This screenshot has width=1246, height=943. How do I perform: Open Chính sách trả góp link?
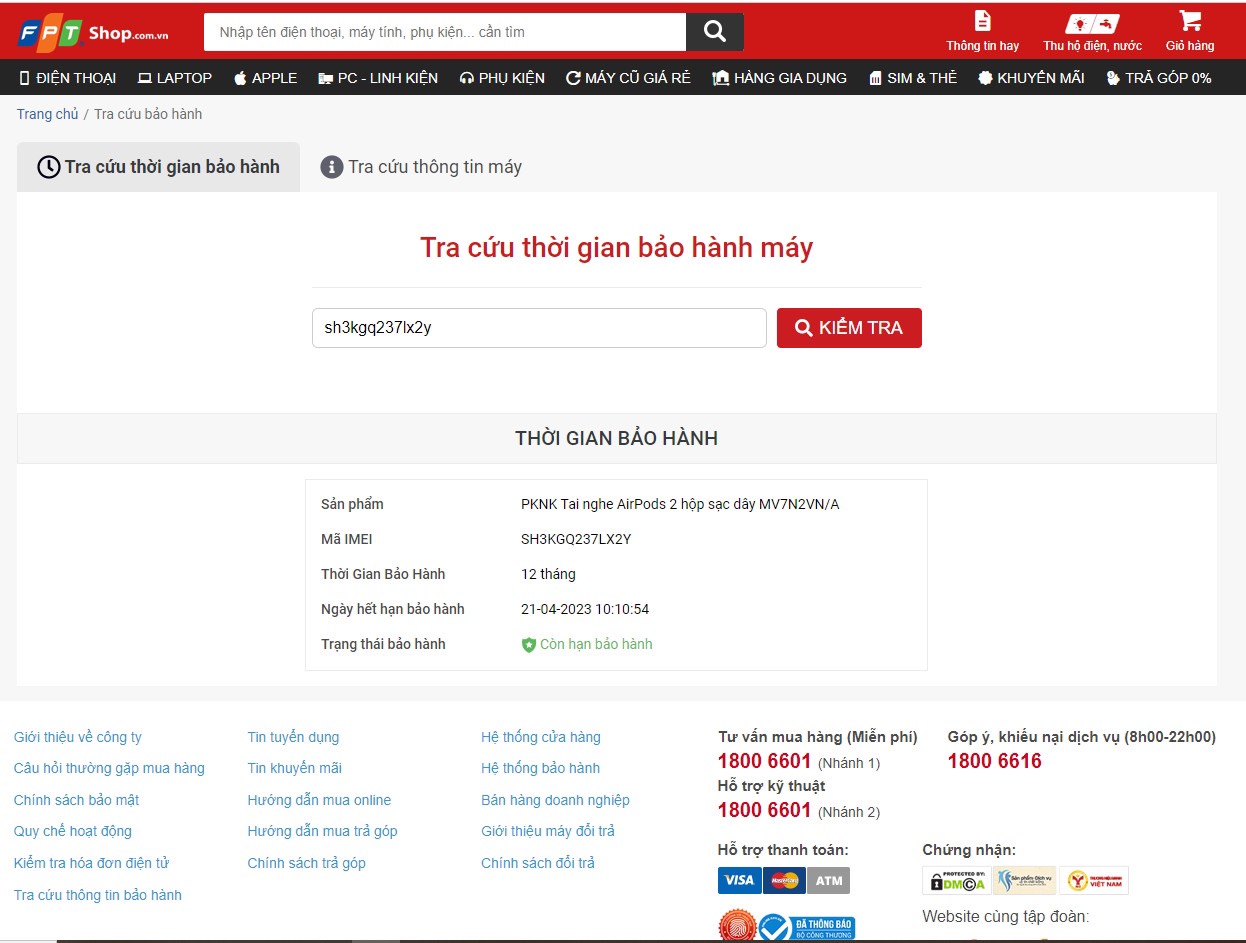click(307, 863)
